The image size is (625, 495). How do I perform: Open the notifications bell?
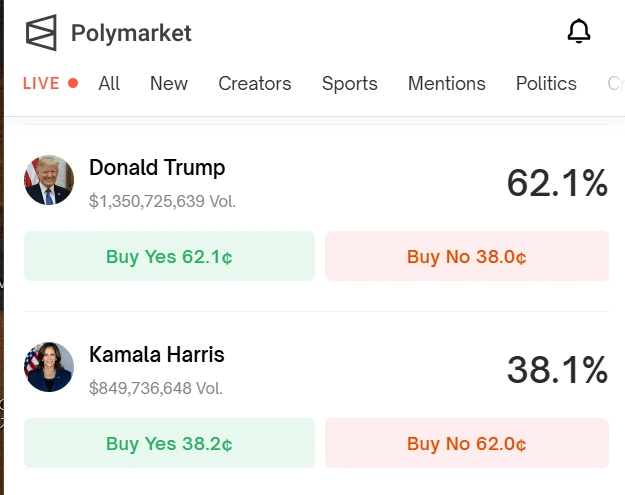579,32
